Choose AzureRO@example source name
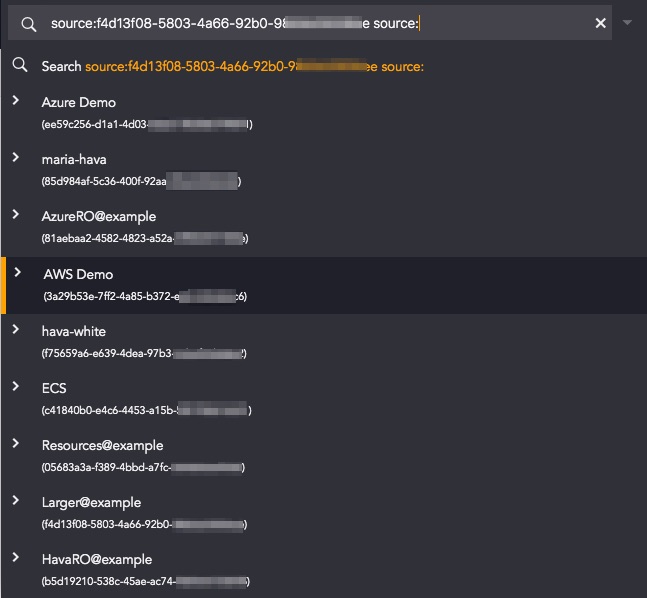Screen dimensions: 647x598 coord(99,217)
